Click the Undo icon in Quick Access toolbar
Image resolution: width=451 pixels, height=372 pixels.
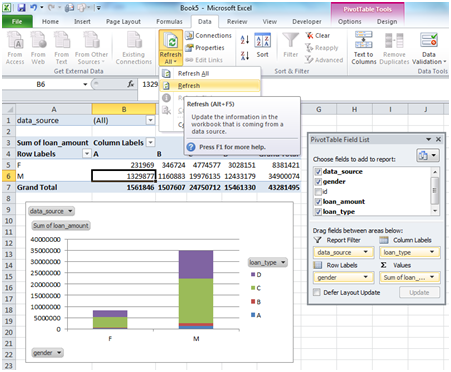click(x=34, y=8)
